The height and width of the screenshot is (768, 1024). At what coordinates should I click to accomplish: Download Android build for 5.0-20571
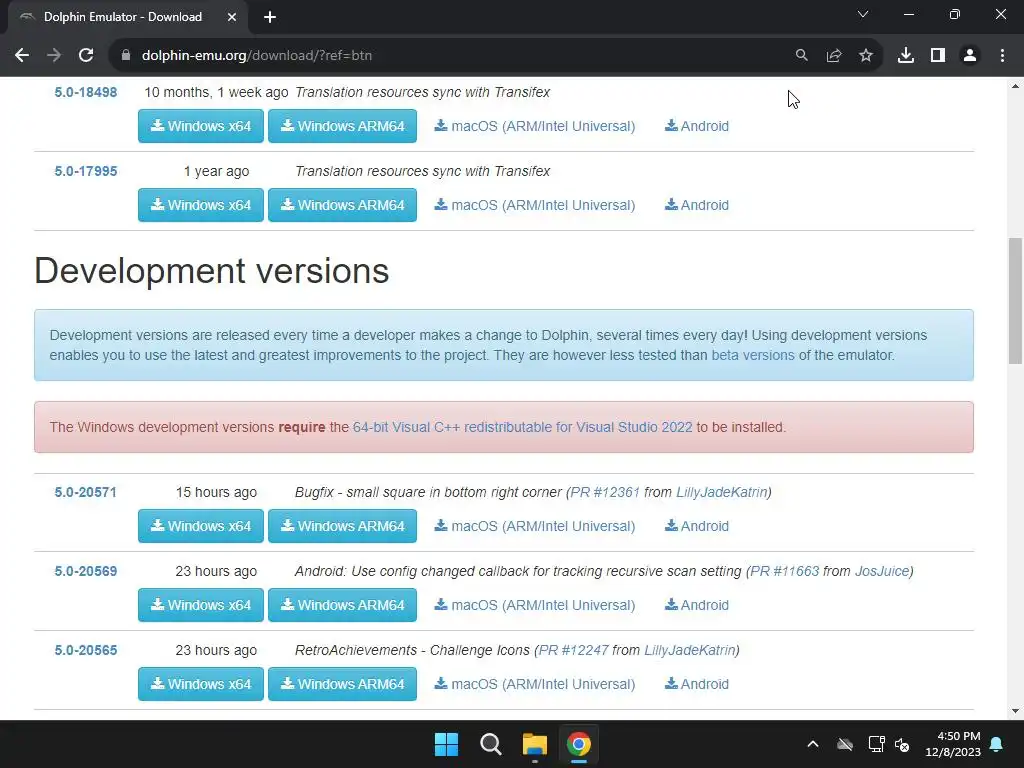[x=697, y=526]
